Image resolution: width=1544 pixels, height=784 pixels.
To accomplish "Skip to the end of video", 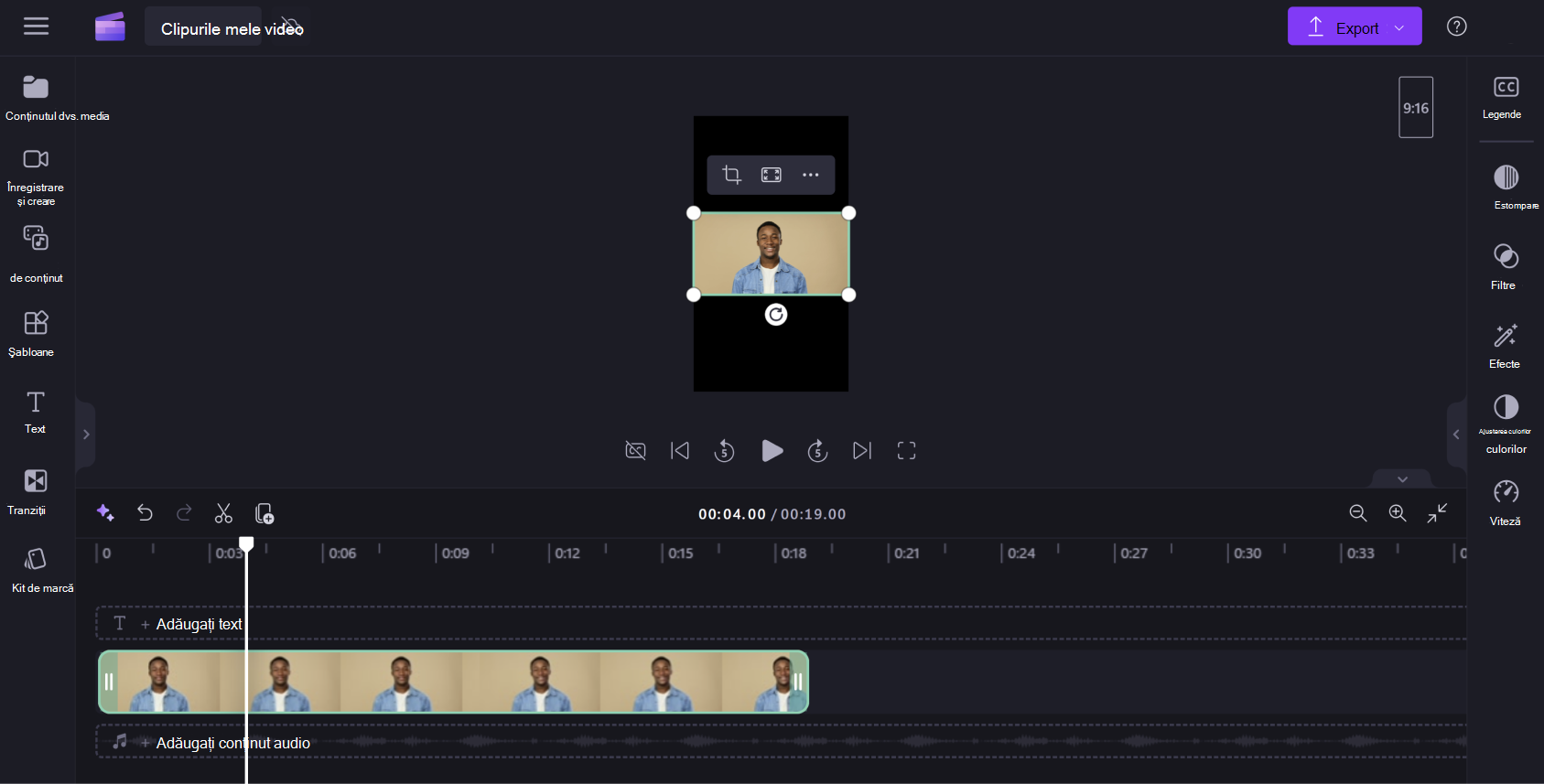I will [x=862, y=450].
